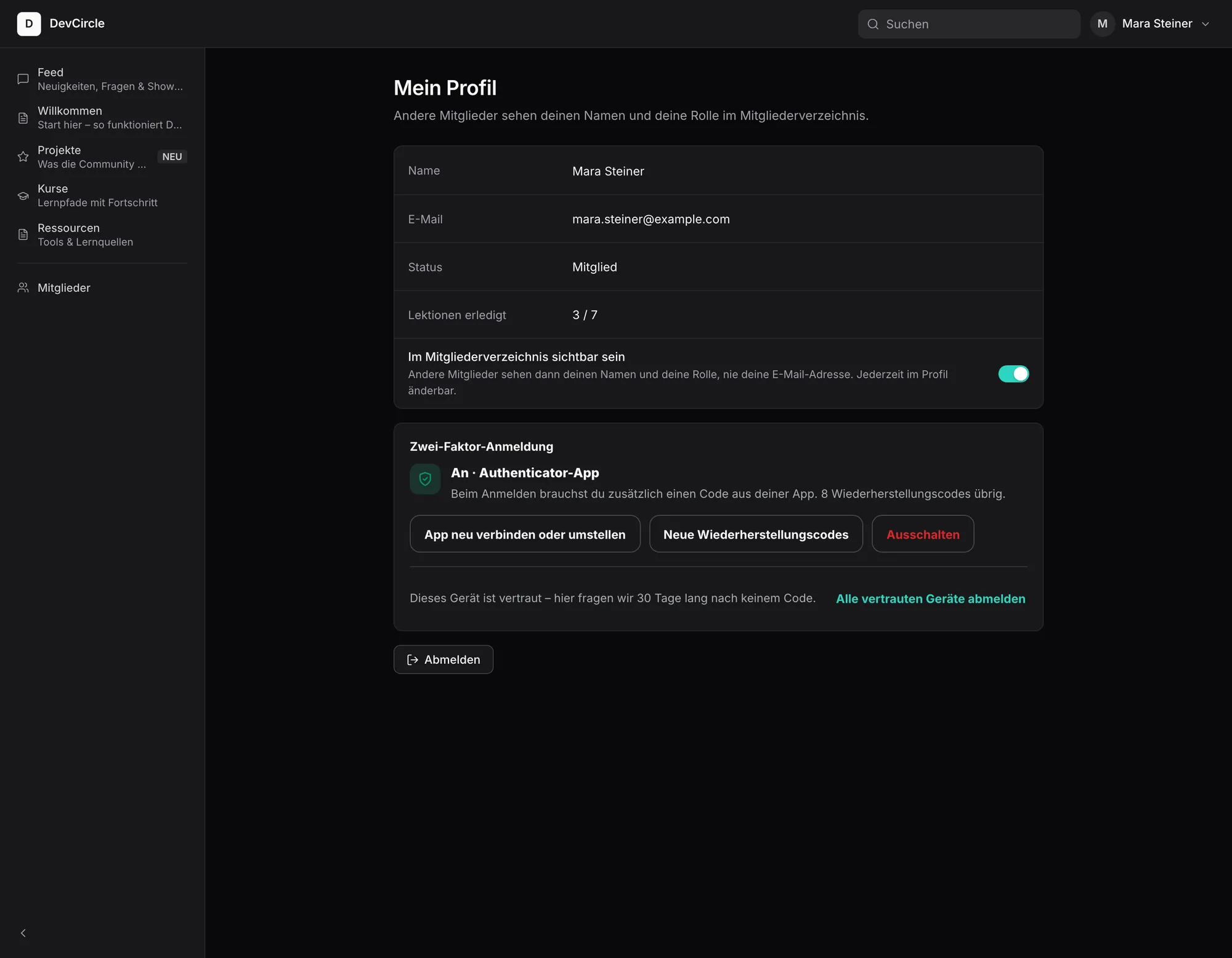Image resolution: width=1232 pixels, height=958 pixels.
Task: Click the Projekte star icon
Action: click(23, 156)
